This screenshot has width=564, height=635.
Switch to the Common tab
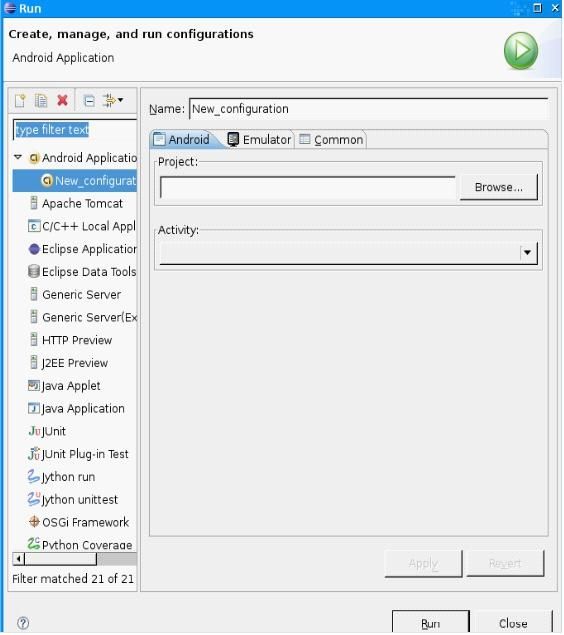332,140
